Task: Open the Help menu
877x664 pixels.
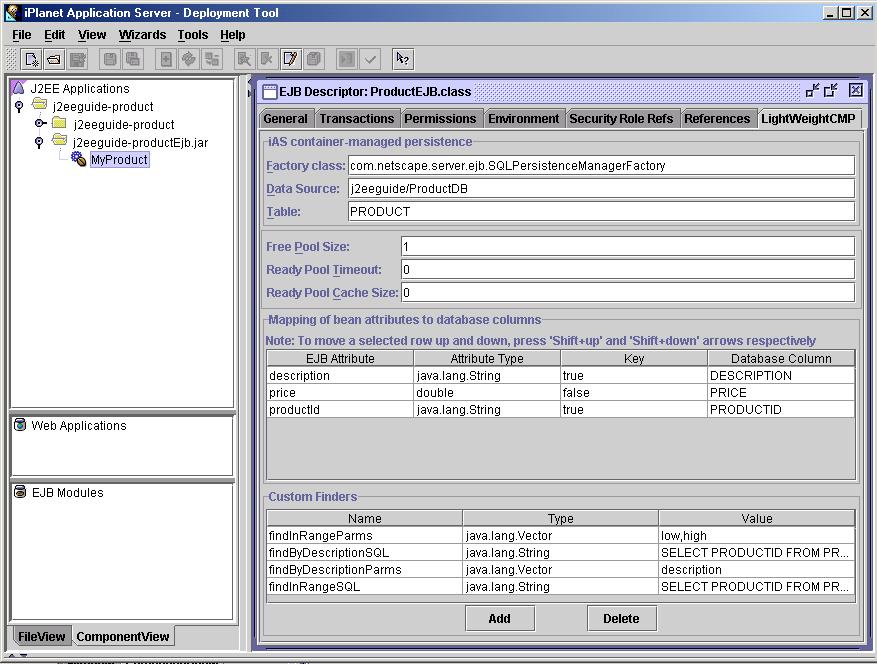Action: tap(233, 35)
